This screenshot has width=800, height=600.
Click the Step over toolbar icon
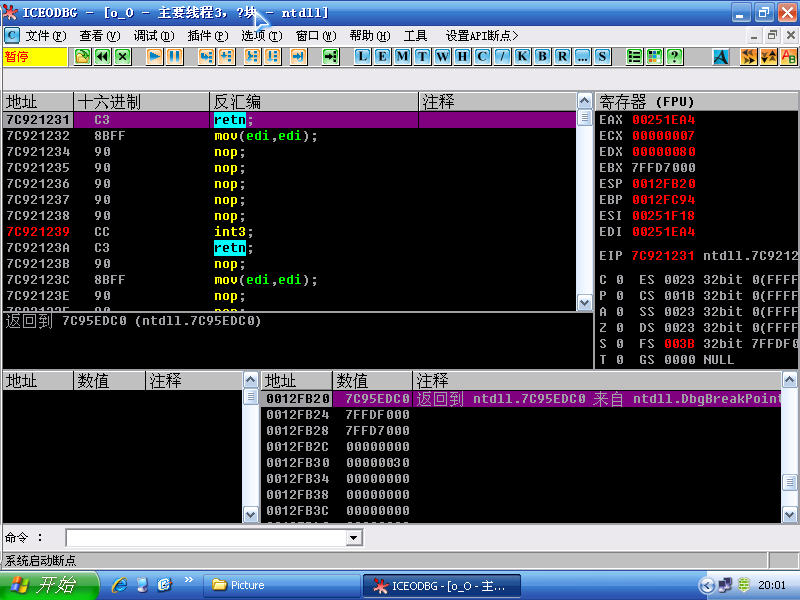pos(226,56)
